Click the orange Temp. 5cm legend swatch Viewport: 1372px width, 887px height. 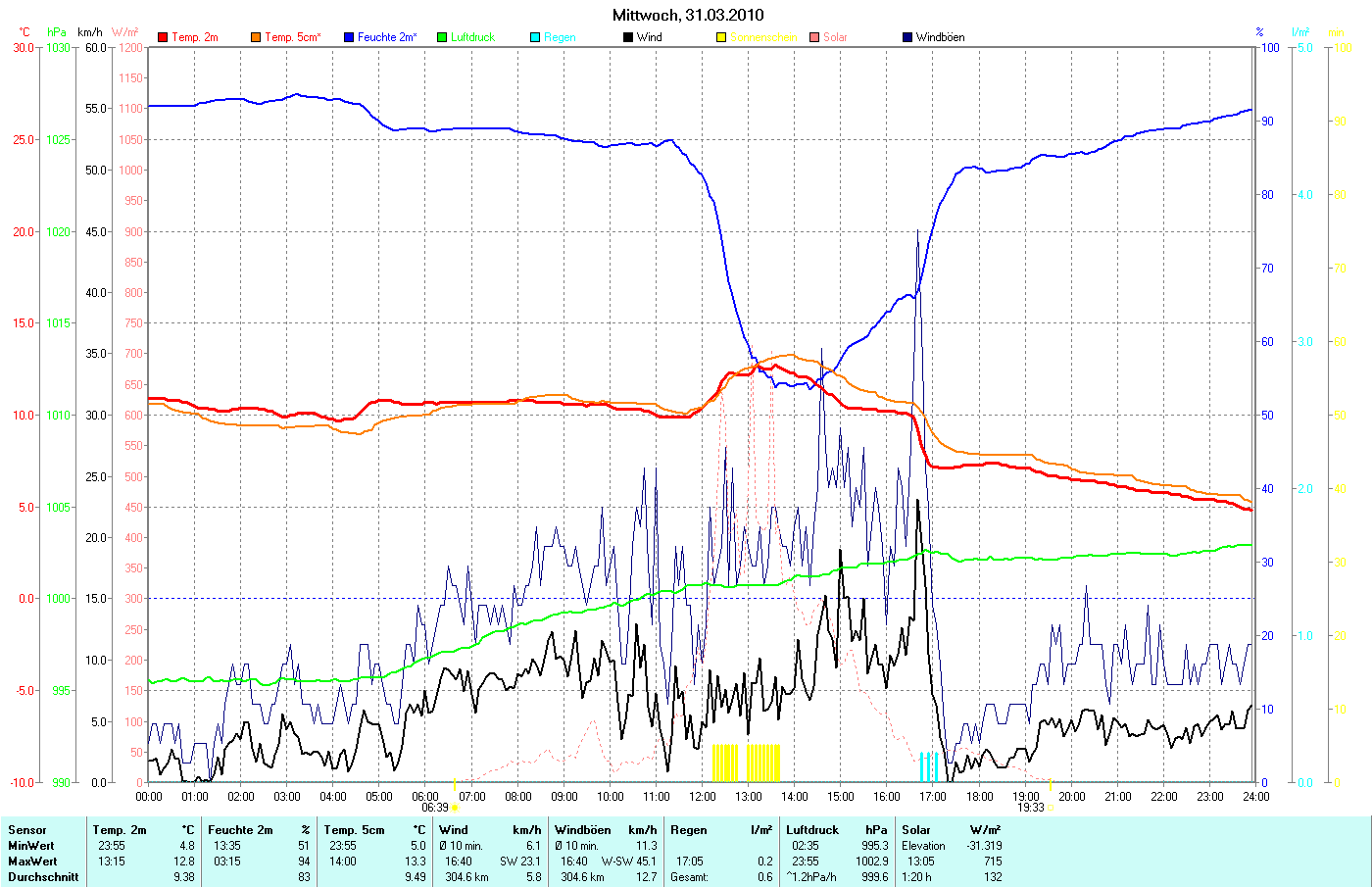tap(256, 37)
